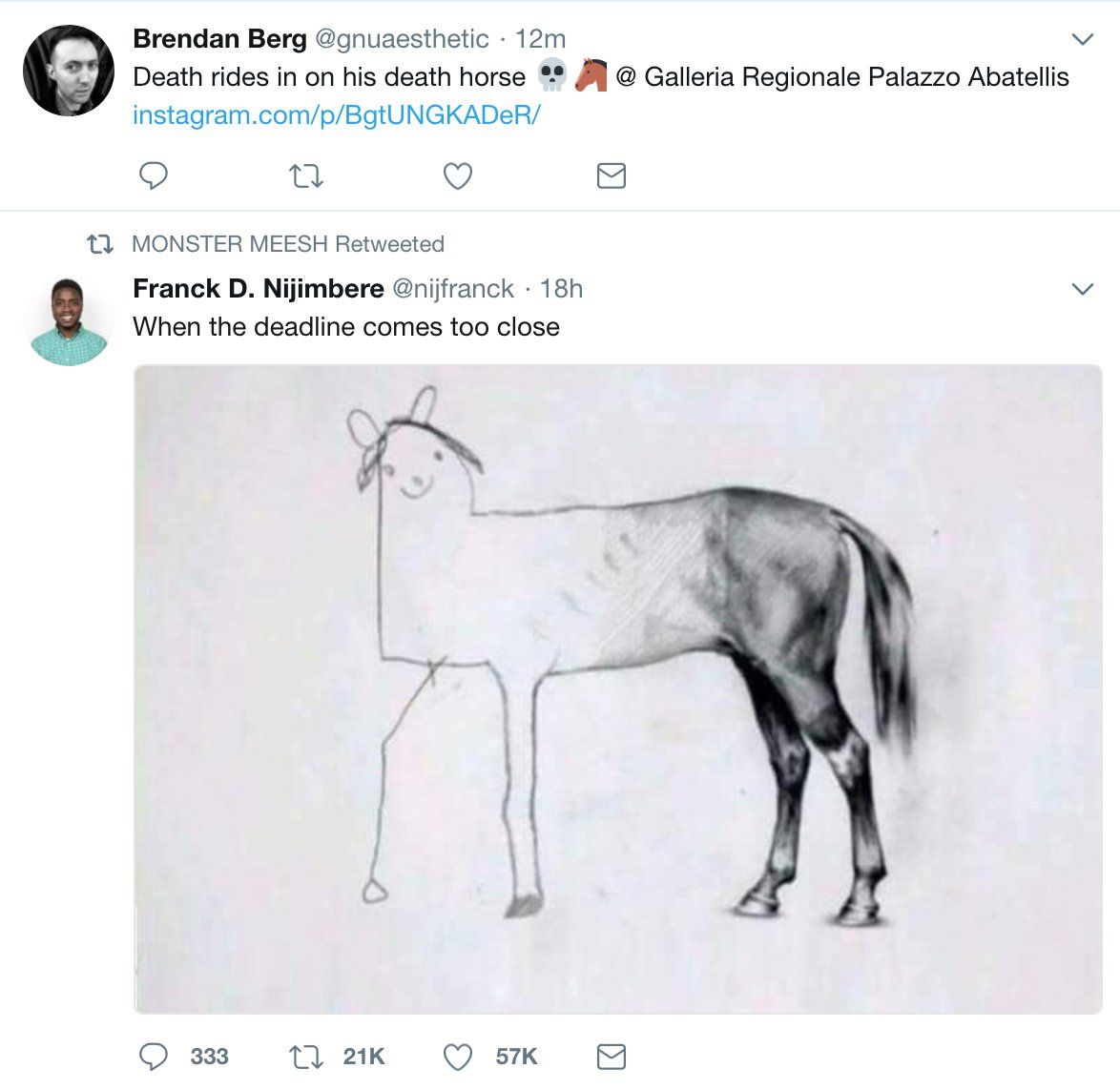Send Brendan Berg's tweet via direct message

coord(611,176)
